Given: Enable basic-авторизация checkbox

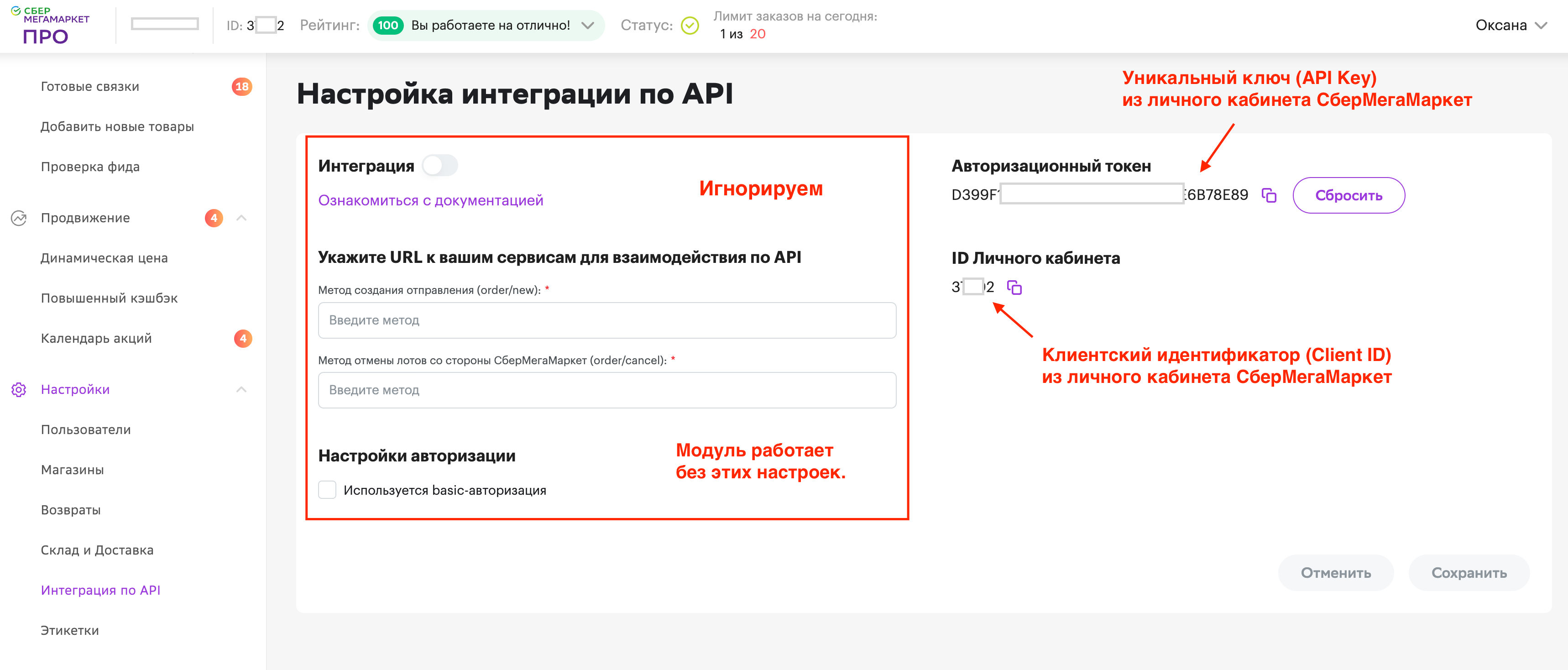Looking at the screenshot, I should (x=328, y=490).
